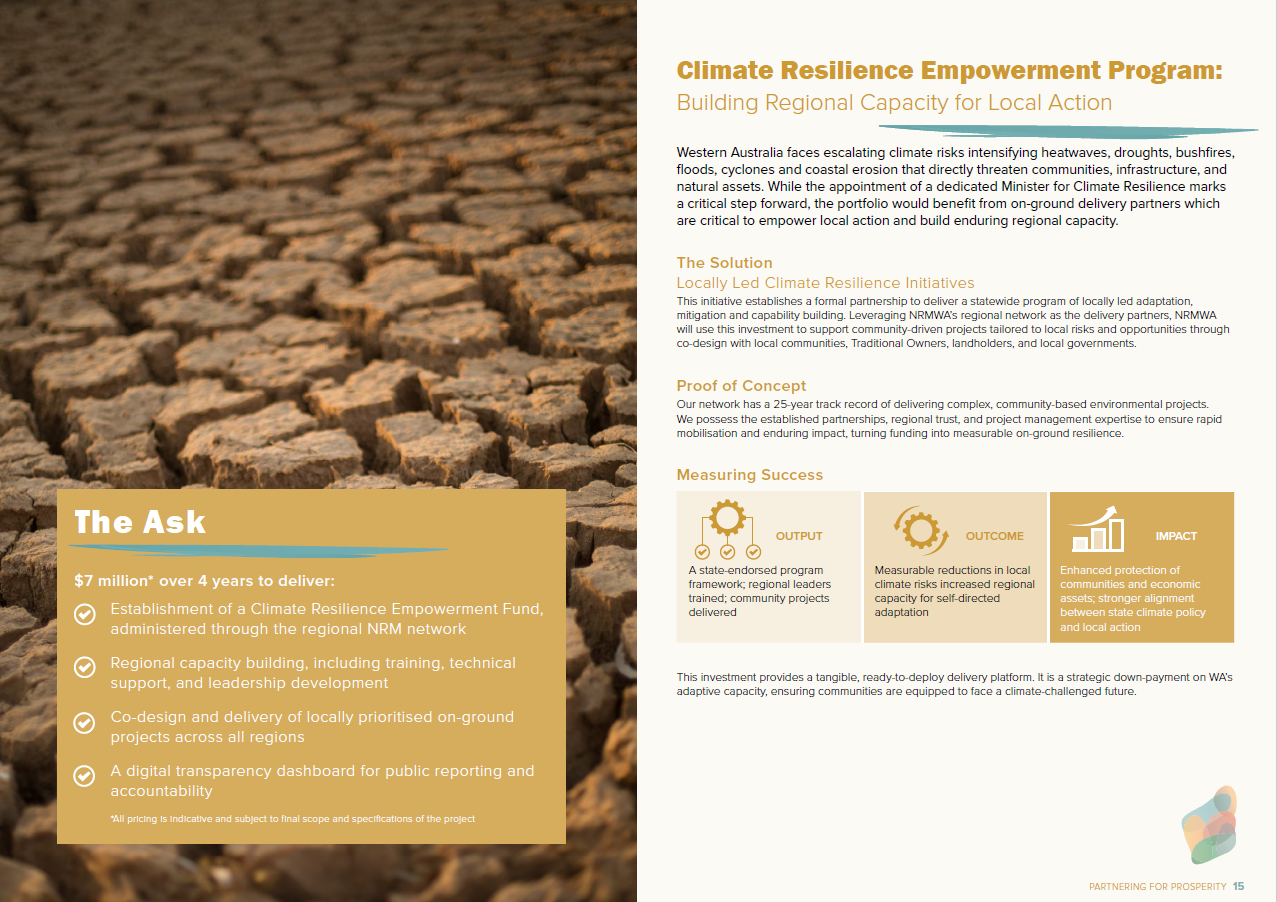
Task: Click the gear icon beside OUTPUT
Action: (x=727, y=530)
